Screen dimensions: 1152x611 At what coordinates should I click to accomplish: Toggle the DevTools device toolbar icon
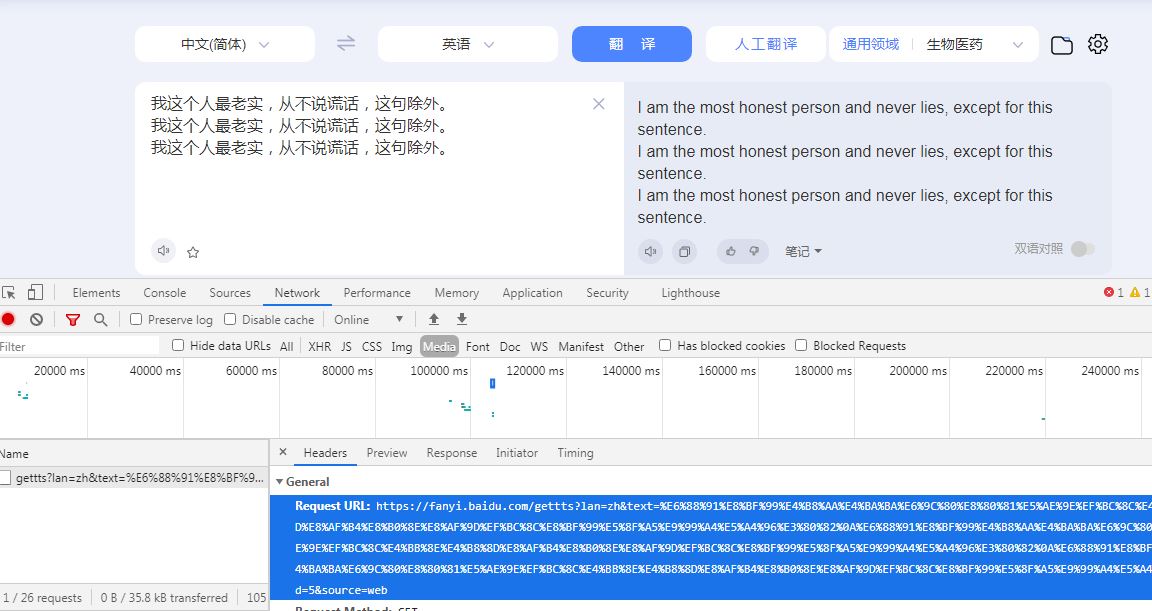[35, 293]
